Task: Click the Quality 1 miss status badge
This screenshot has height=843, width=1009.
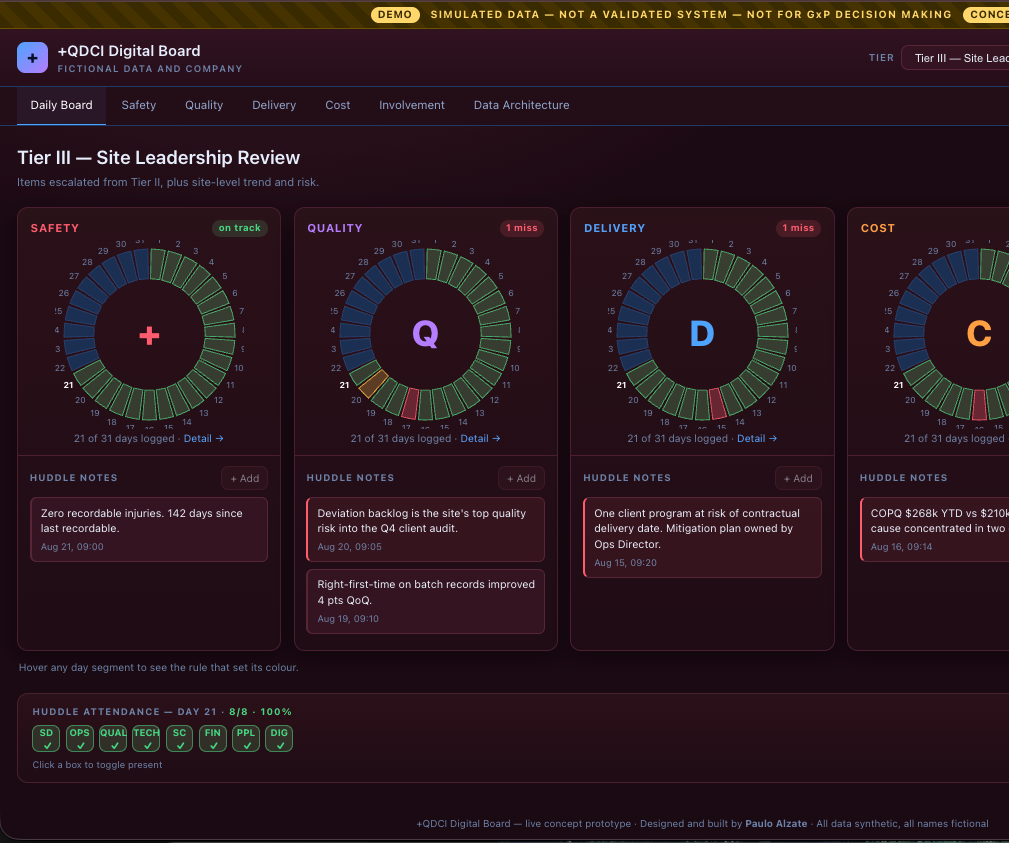Action: [x=521, y=228]
